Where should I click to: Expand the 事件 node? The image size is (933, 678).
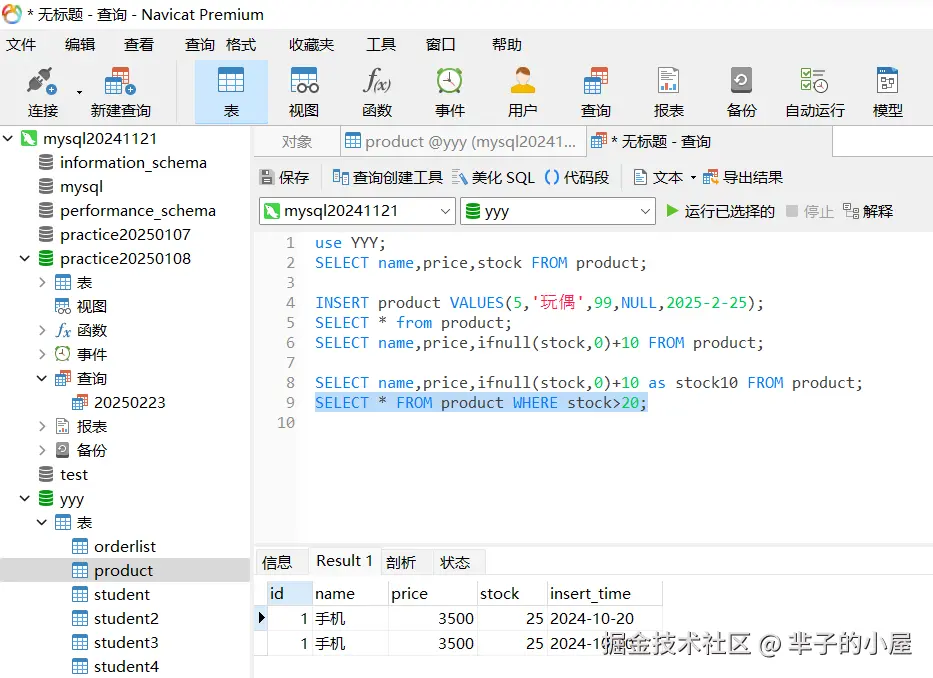point(42,354)
